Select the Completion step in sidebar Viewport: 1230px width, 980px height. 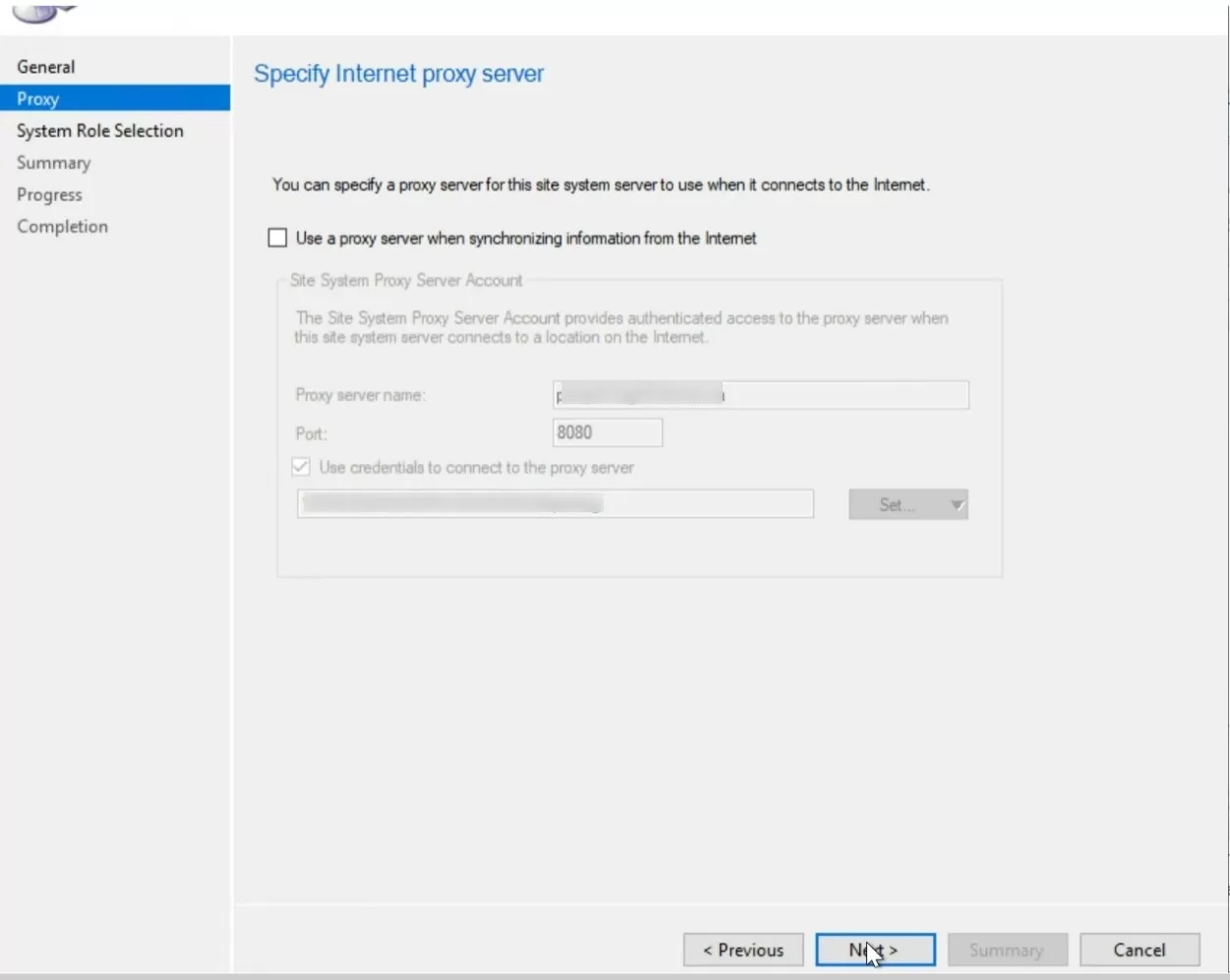click(x=62, y=226)
